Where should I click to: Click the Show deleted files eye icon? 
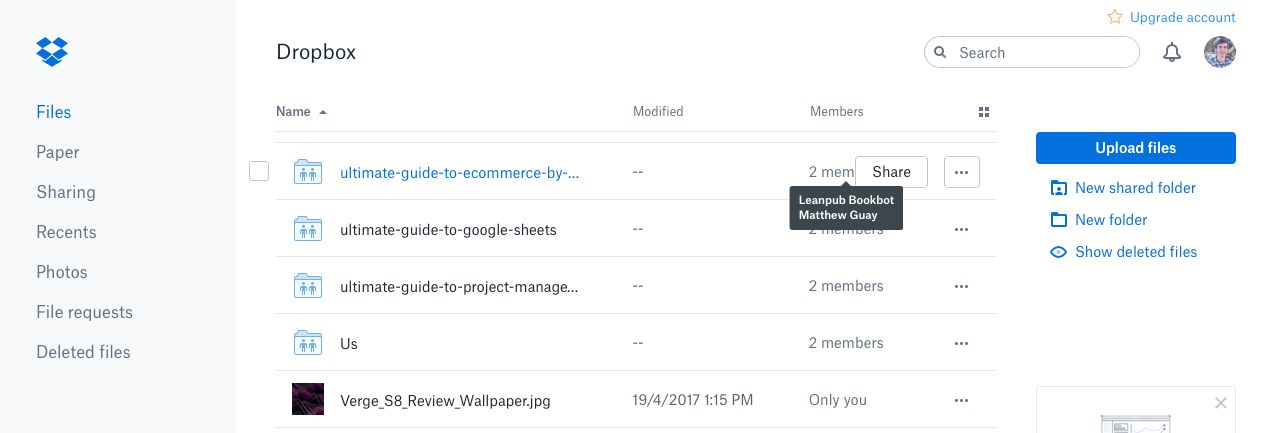click(1059, 252)
